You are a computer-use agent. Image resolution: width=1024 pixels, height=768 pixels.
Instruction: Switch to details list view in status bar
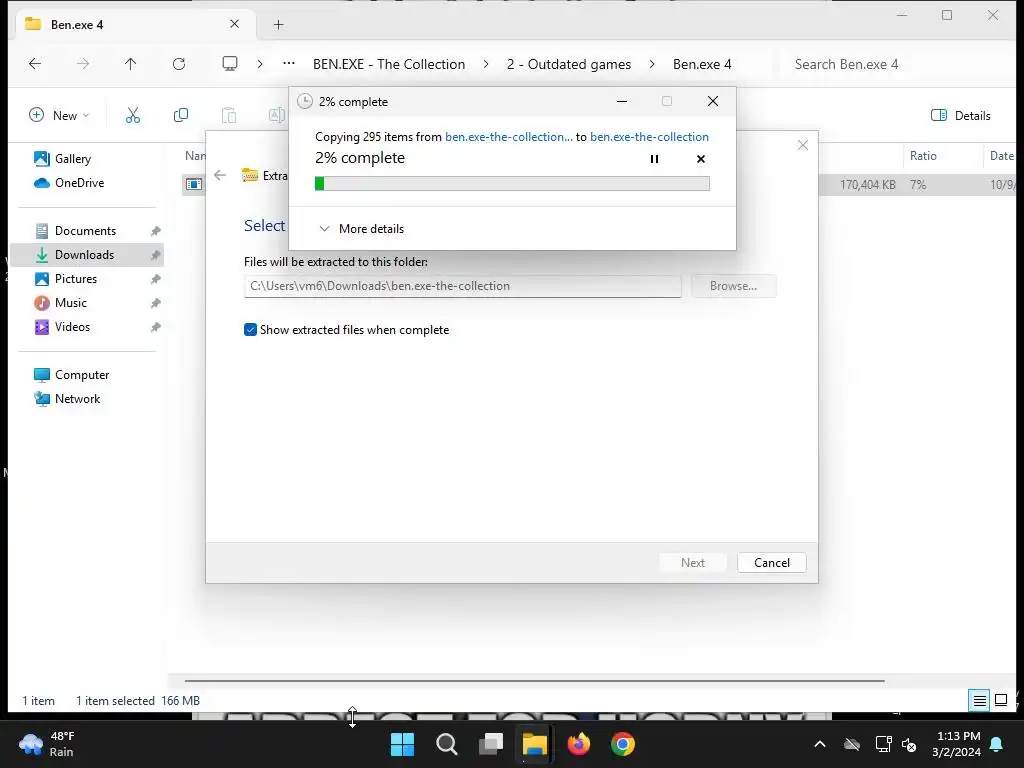980,701
